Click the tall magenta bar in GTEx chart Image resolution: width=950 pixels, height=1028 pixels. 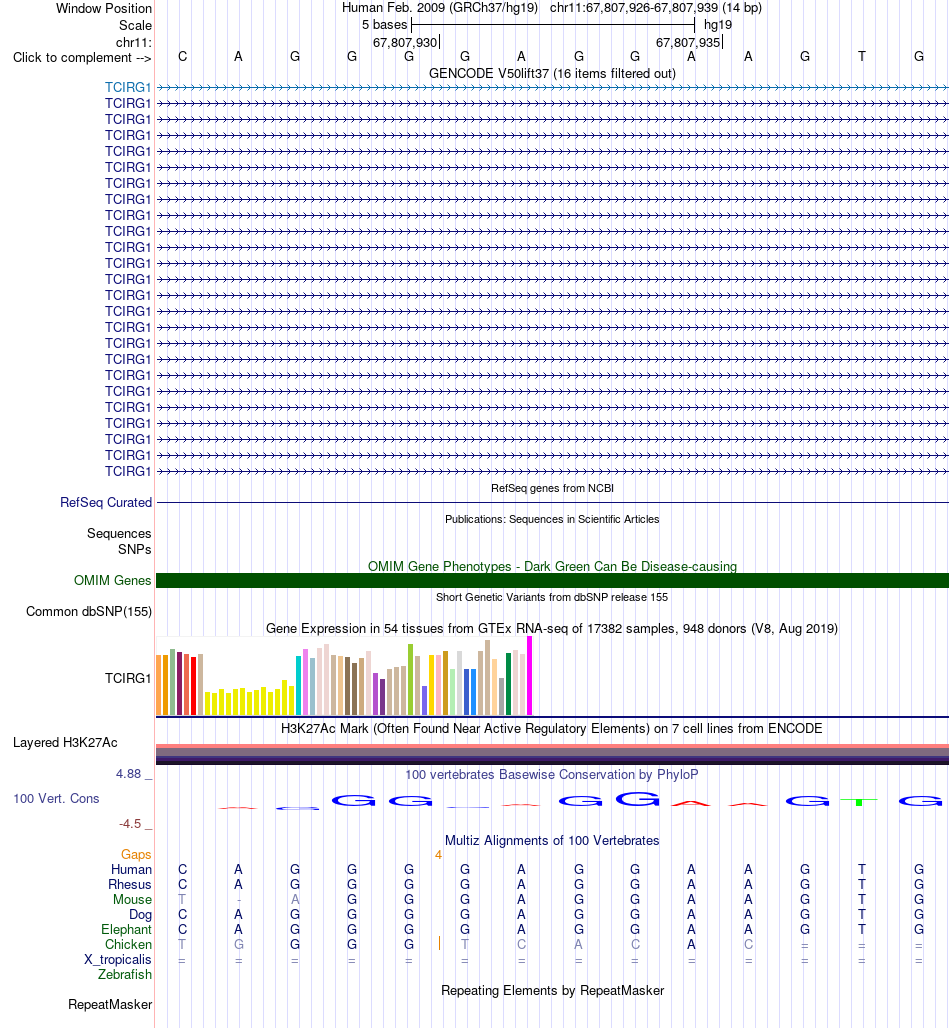click(x=530, y=675)
